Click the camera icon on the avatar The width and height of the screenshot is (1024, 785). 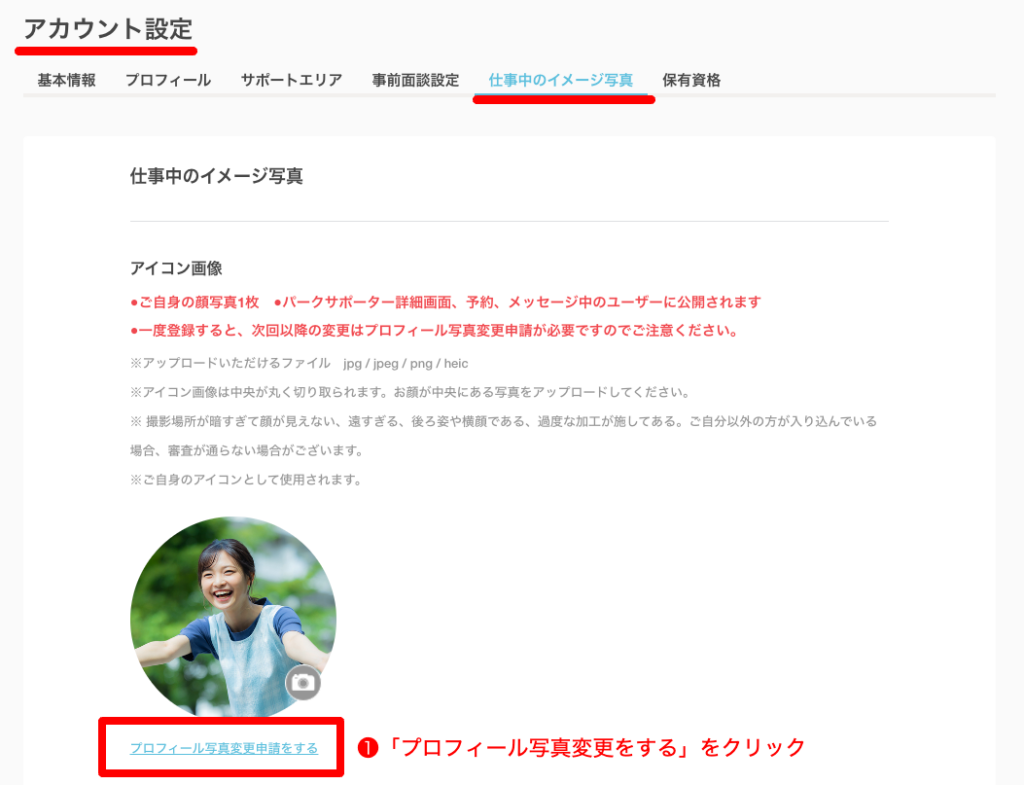click(x=303, y=683)
